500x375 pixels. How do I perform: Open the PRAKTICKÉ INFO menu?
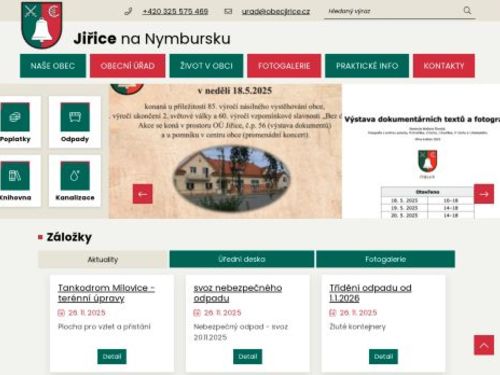pyautogui.click(x=367, y=66)
